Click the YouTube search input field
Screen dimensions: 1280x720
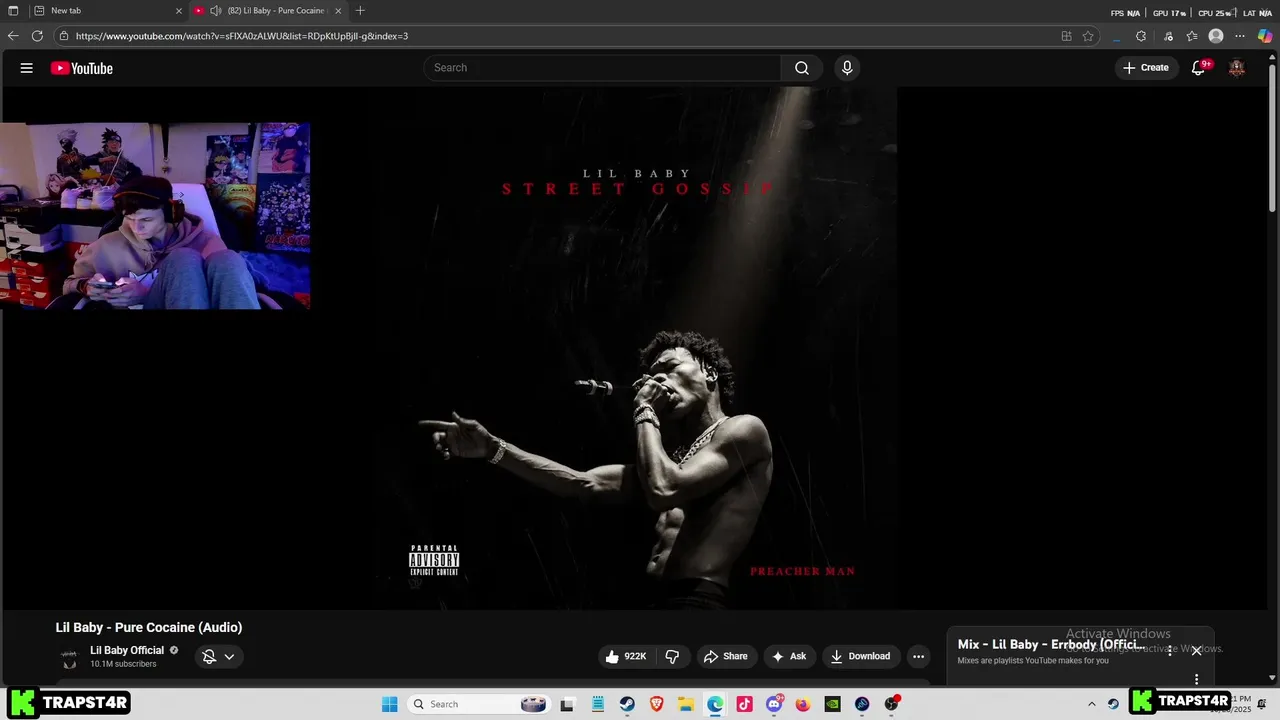click(603, 68)
